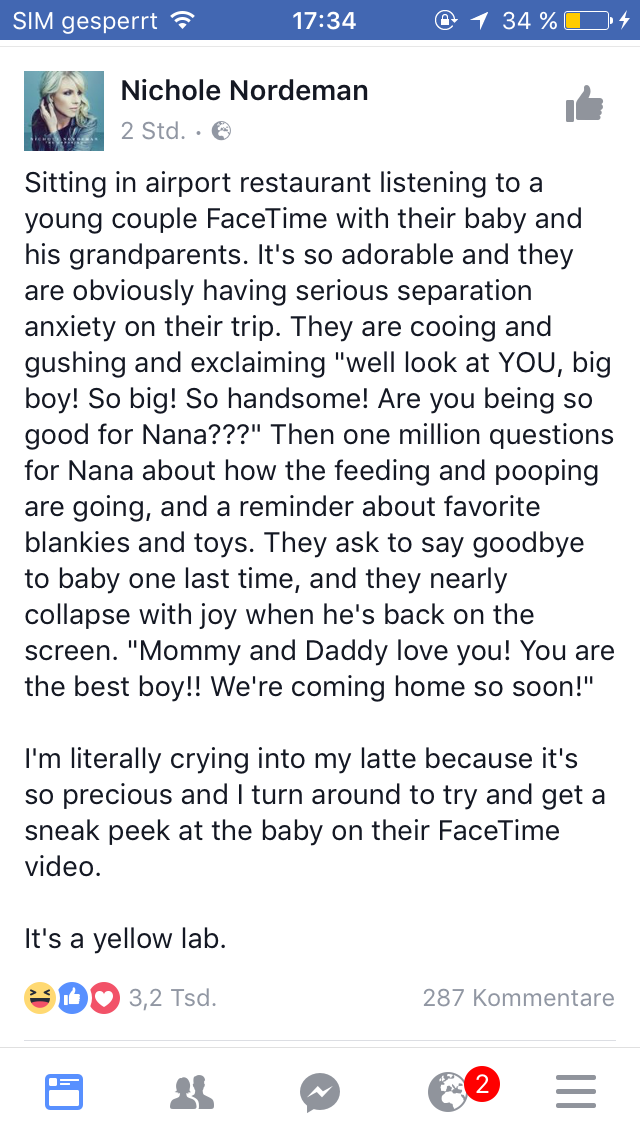Tap the rotation lock status icon
640x1136 pixels.
[x=446, y=20]
